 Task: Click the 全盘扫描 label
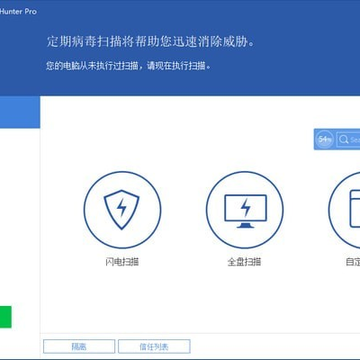click(x=245, y=262)
